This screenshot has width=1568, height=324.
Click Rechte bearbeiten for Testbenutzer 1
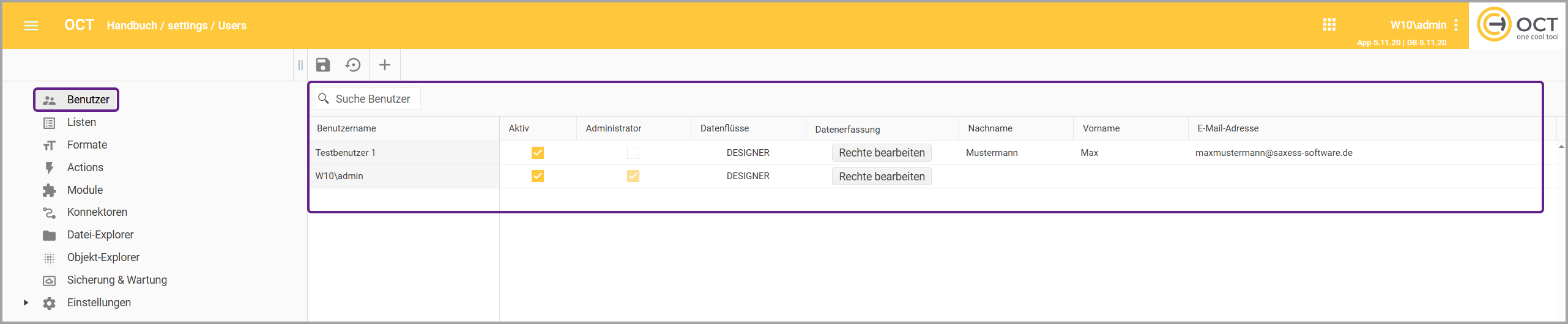coord(882,153)
